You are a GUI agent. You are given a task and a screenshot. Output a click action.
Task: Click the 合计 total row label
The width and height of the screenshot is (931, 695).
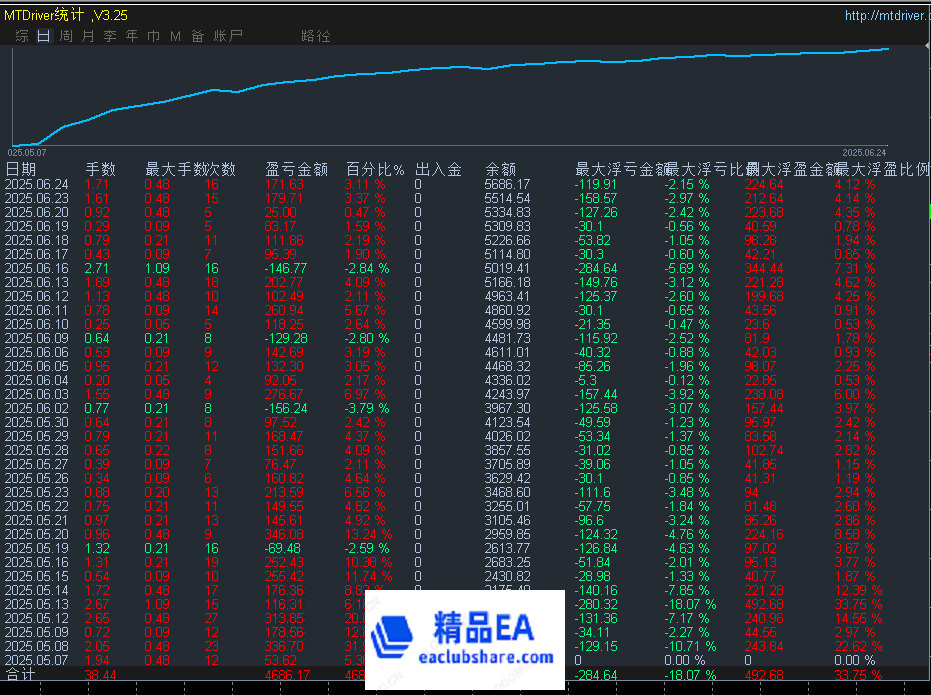[x=21, y=675]
